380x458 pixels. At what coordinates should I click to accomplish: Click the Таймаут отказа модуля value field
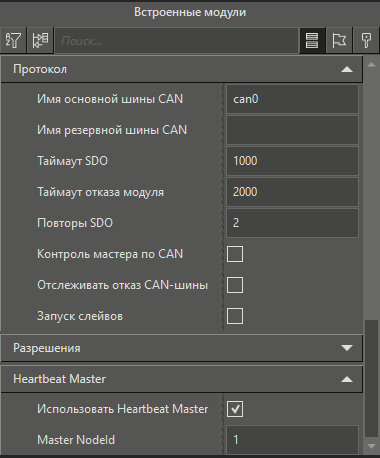(x=292, y=192)
